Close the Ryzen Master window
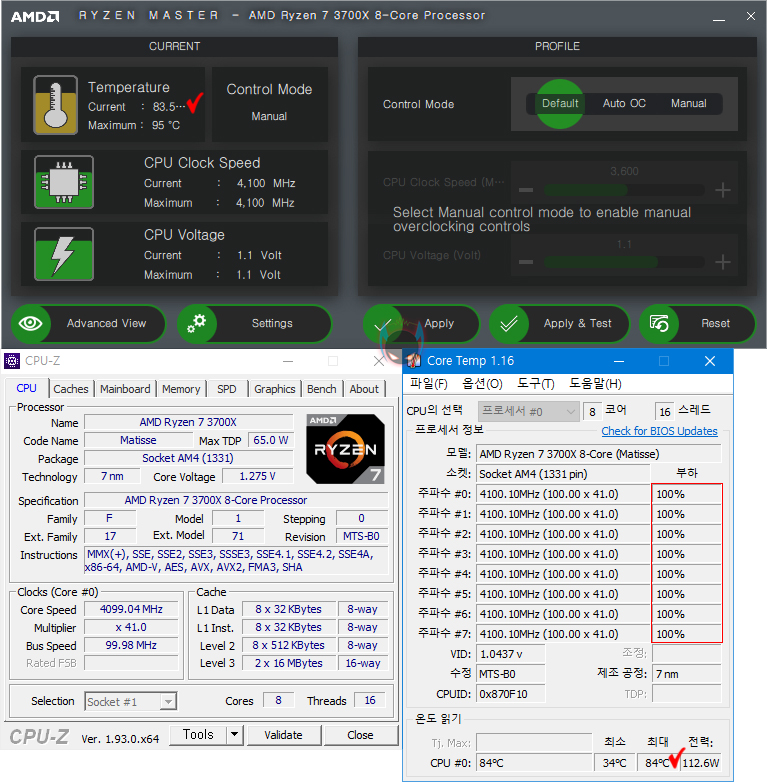This screenshot has height=782, width=767. [751, 16]
